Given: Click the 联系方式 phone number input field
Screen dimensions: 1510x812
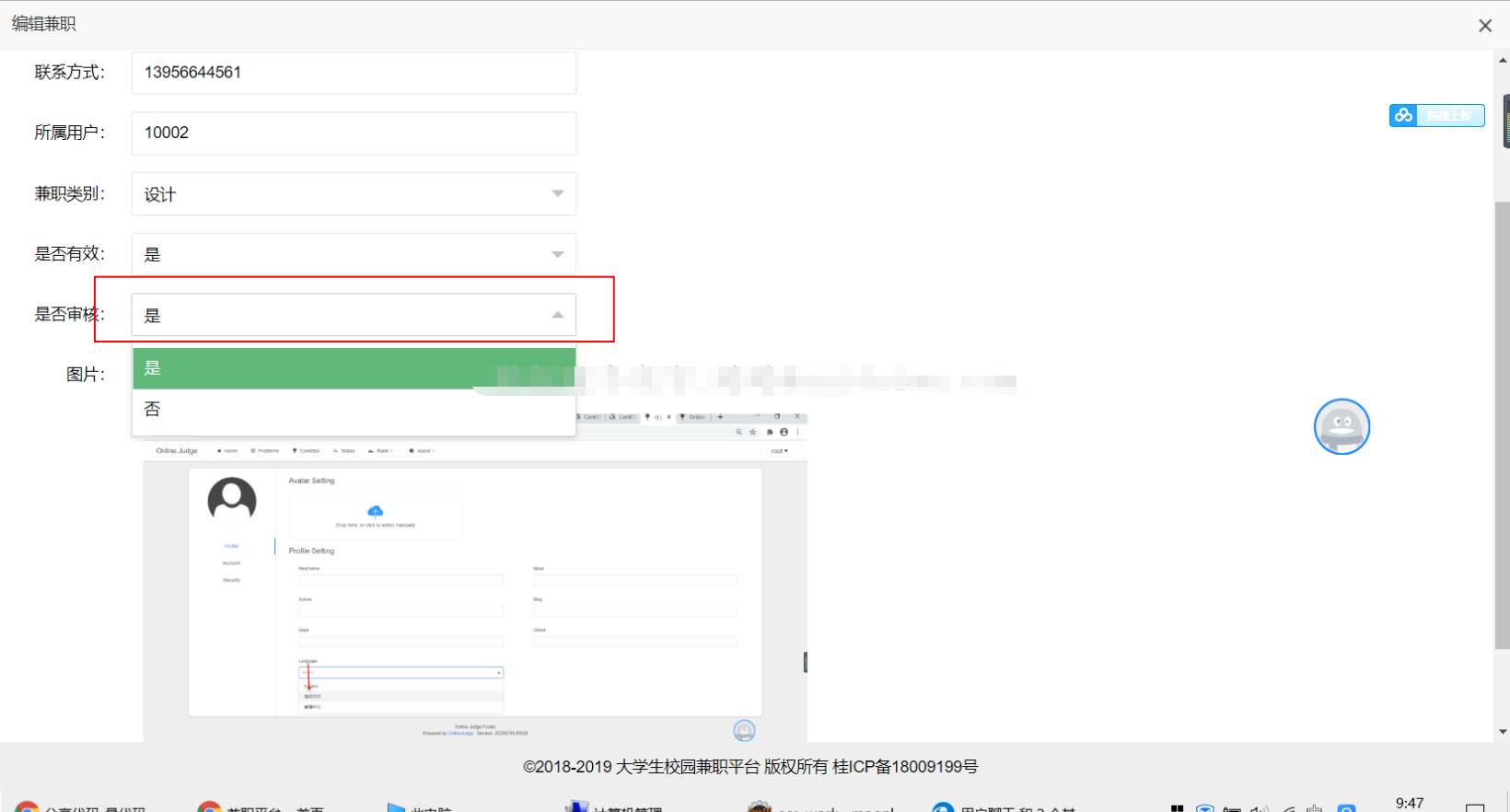Looking at the screenshot, I should point(354,73).
